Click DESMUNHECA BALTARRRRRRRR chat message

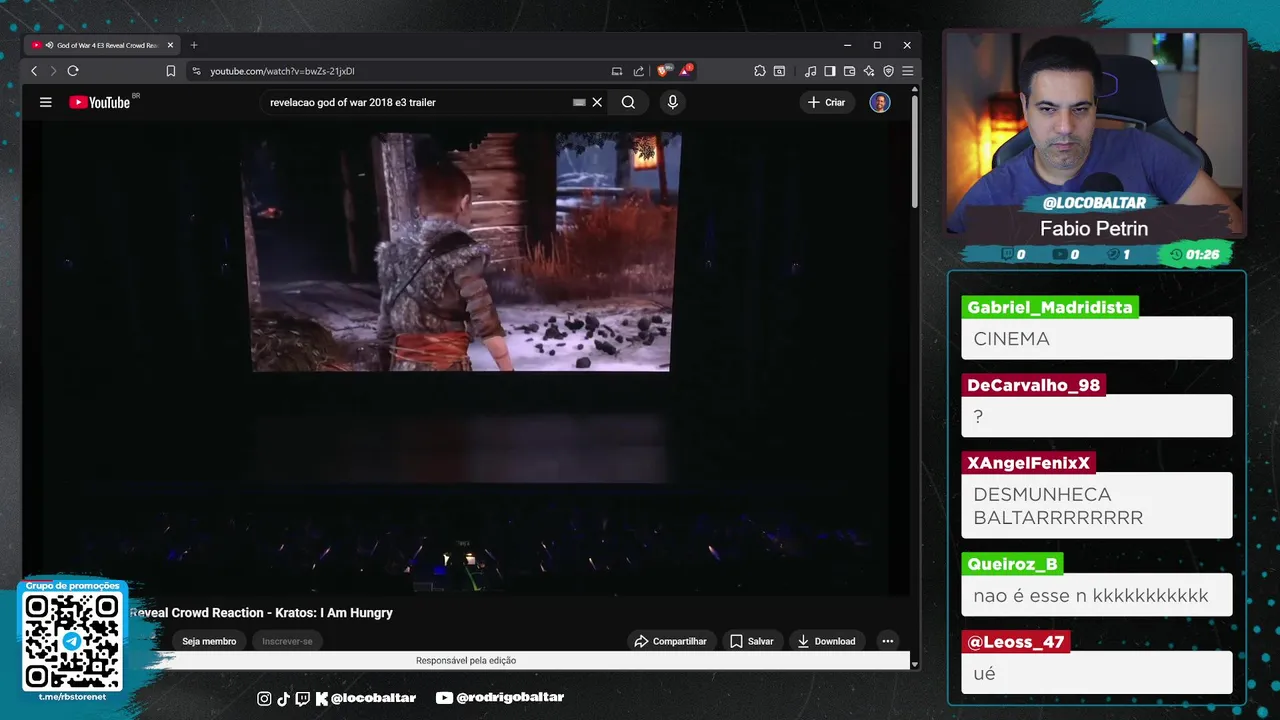point(1097,506)
